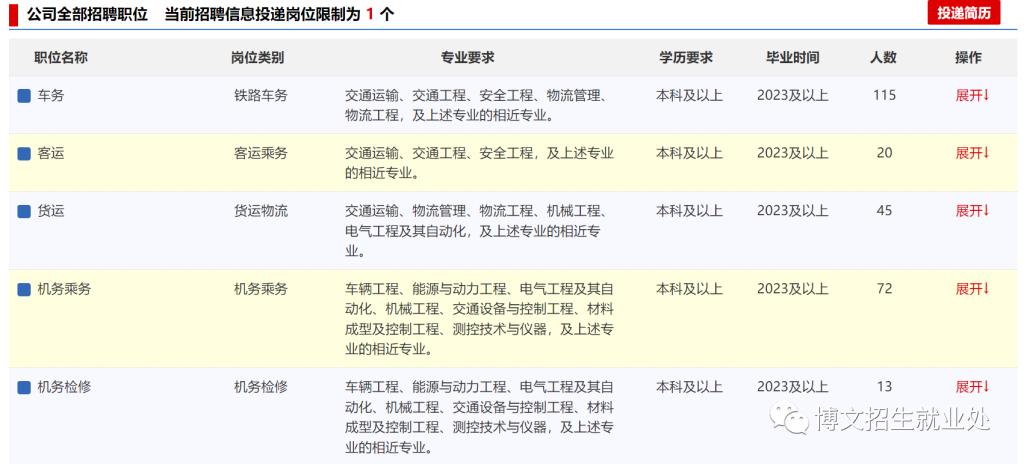1024x464 pixels.
Task: Open 展开 for the 机务乘务 job
Action: coord(971,290)
